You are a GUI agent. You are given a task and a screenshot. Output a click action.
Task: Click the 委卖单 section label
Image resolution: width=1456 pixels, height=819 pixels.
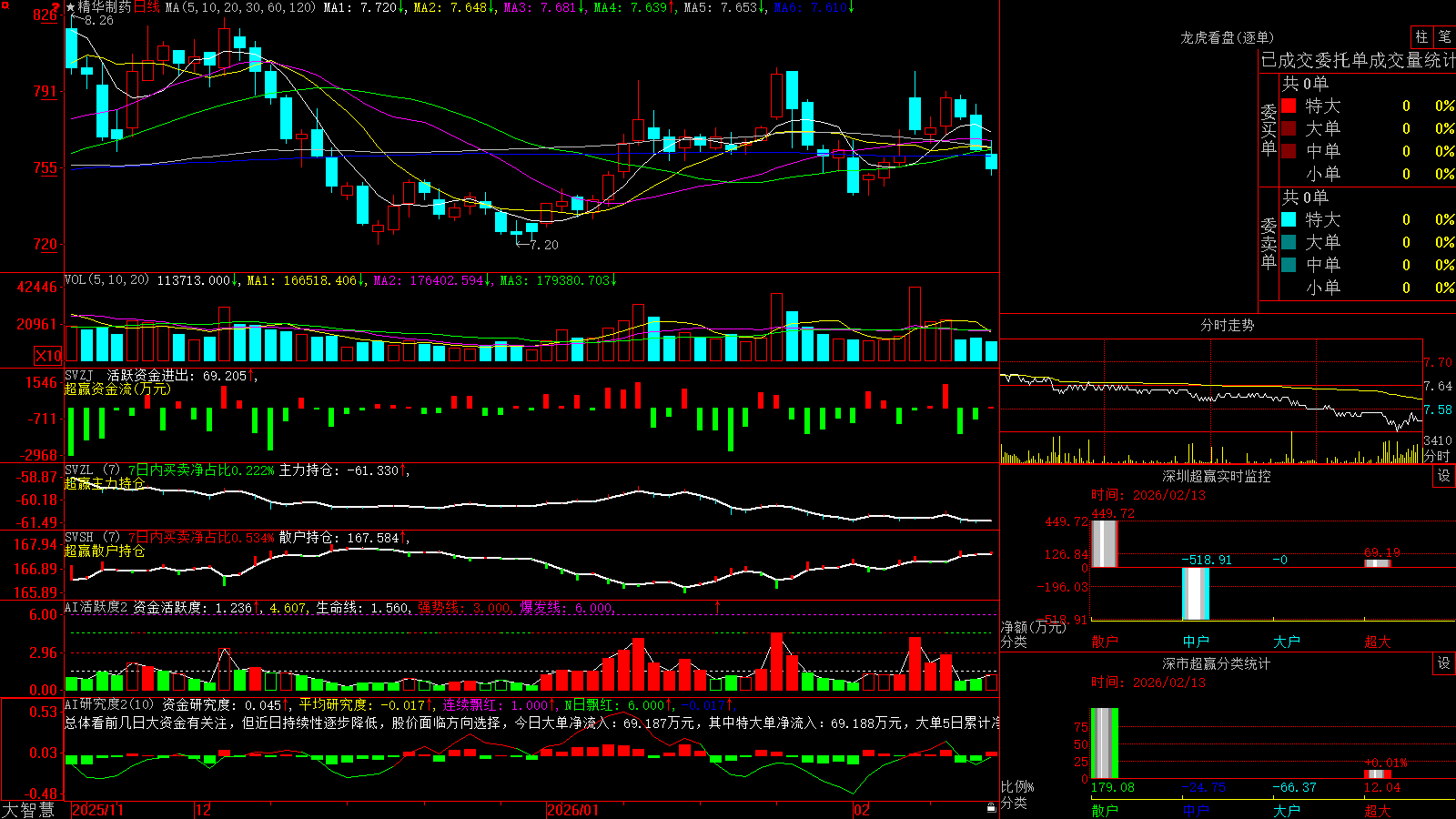(x=1269, y=243)
